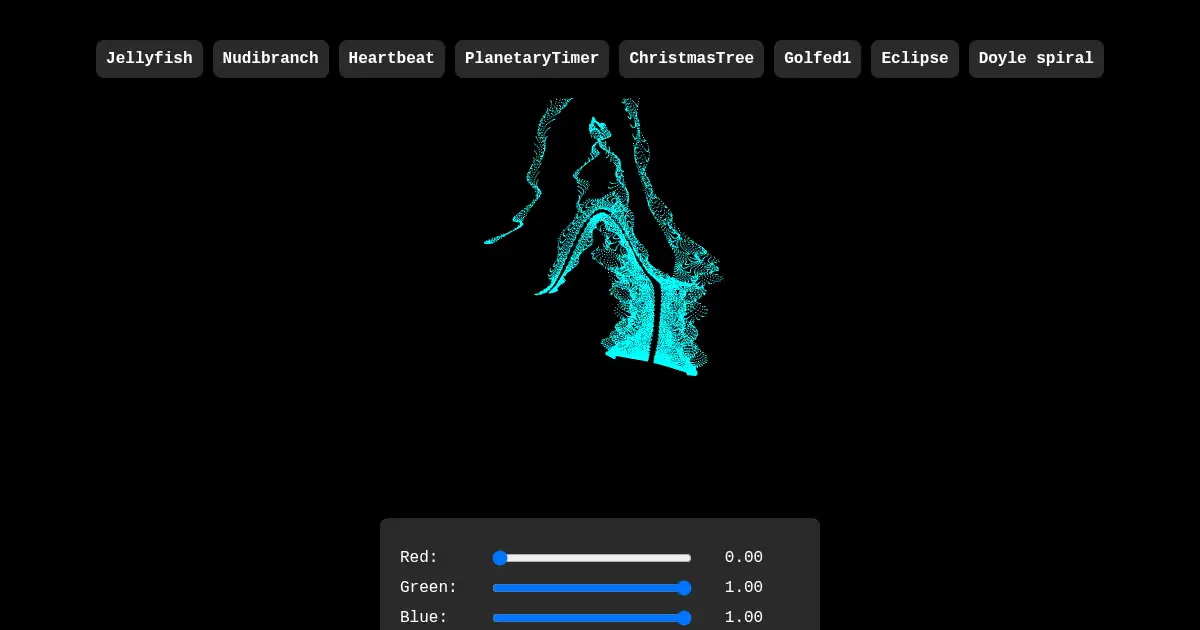Open the PlanetaryTimer preset
Screen dimensions: 1200x630
532,59
